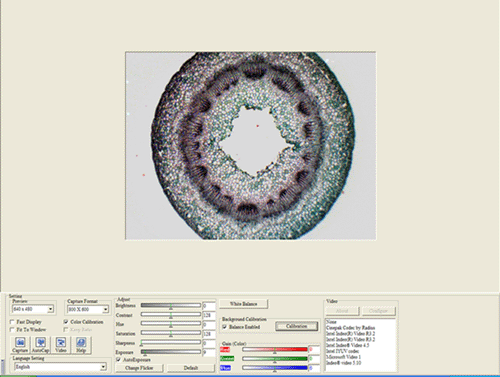The height and width of the screenshot is (377, 500).
Task: Click the Contrast value field
Action: pyautogui.click(x=209, y=315)
